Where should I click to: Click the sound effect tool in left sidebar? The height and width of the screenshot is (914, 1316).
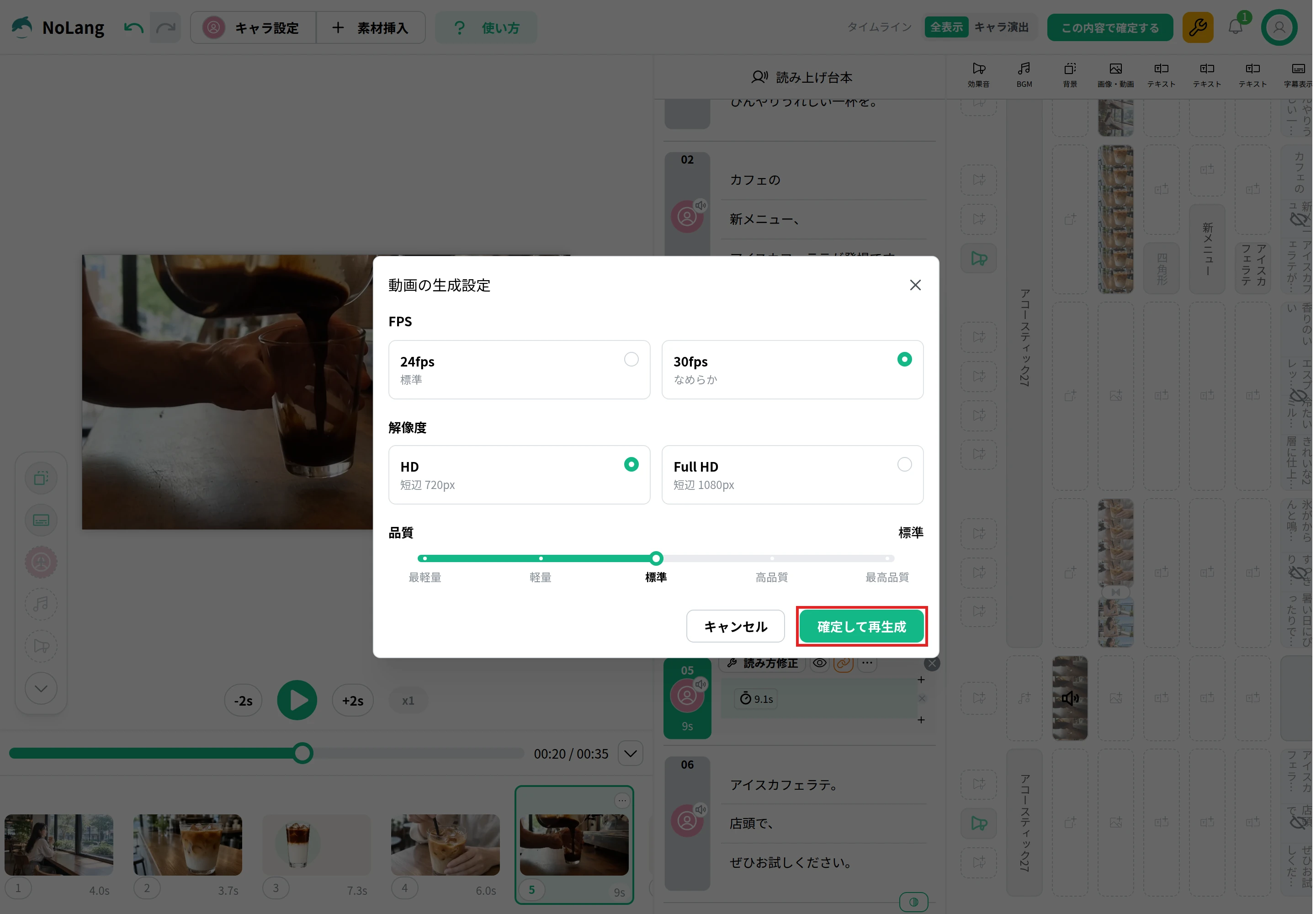click(x=41, y=646)
